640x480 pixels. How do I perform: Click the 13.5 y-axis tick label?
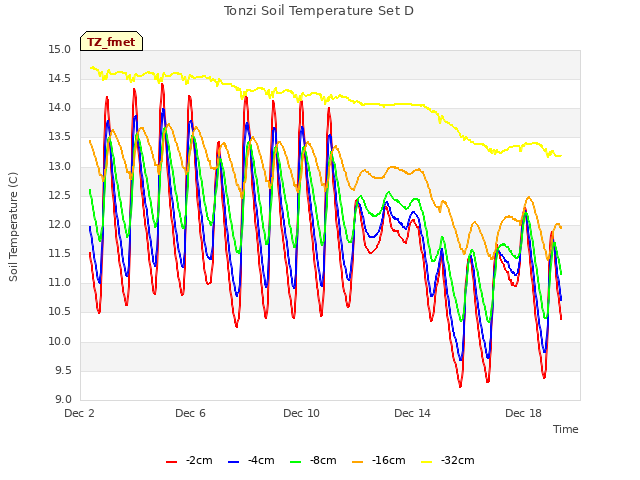point(60,137)
